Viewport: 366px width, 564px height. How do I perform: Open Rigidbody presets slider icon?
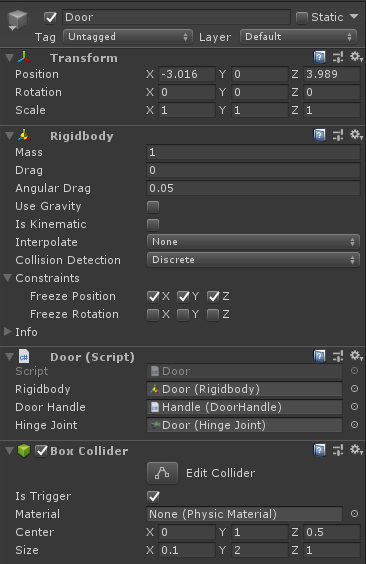click(x=338, y=135)
